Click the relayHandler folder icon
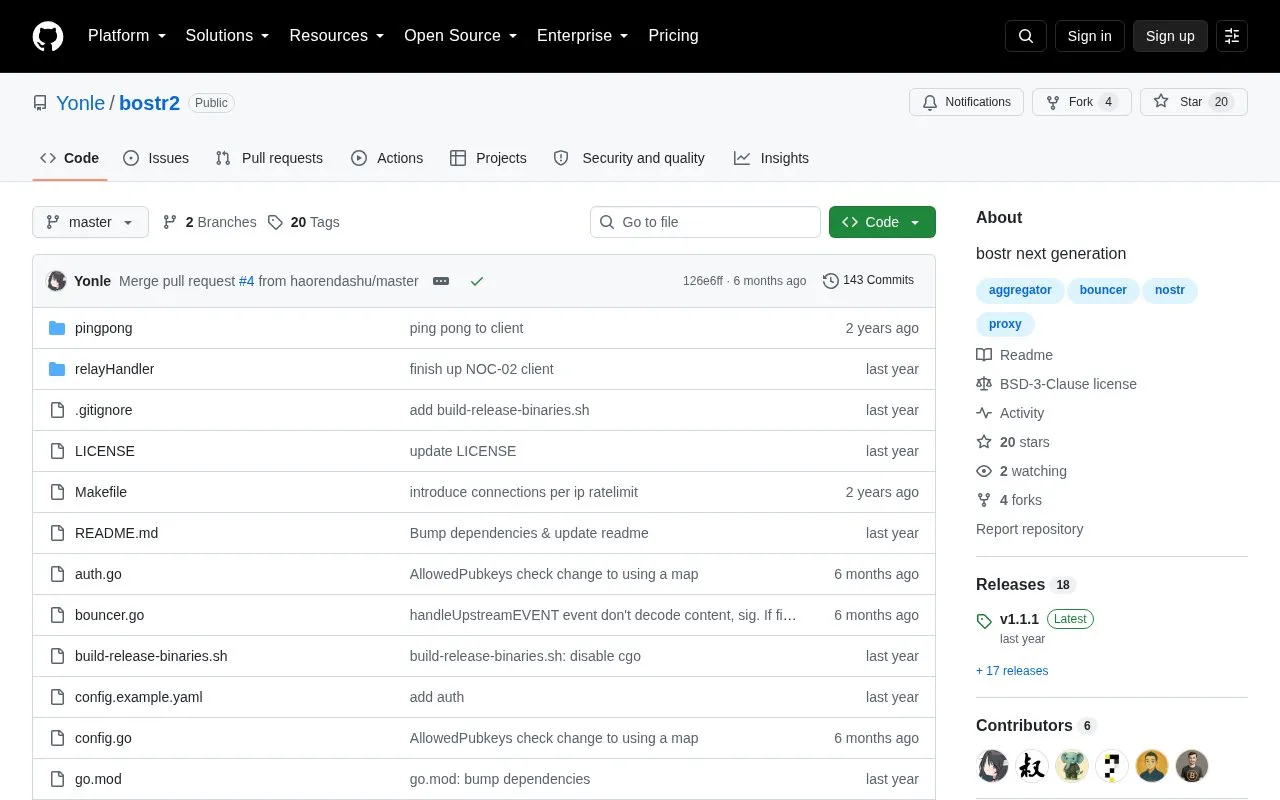1280x800 pixels. coord(57,369)
